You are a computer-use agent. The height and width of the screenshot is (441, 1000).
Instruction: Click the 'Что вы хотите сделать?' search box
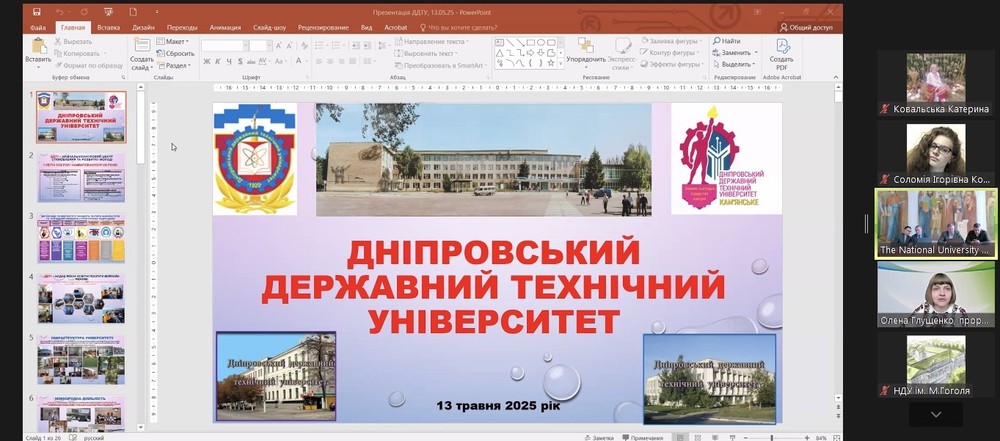pos(458,27)
